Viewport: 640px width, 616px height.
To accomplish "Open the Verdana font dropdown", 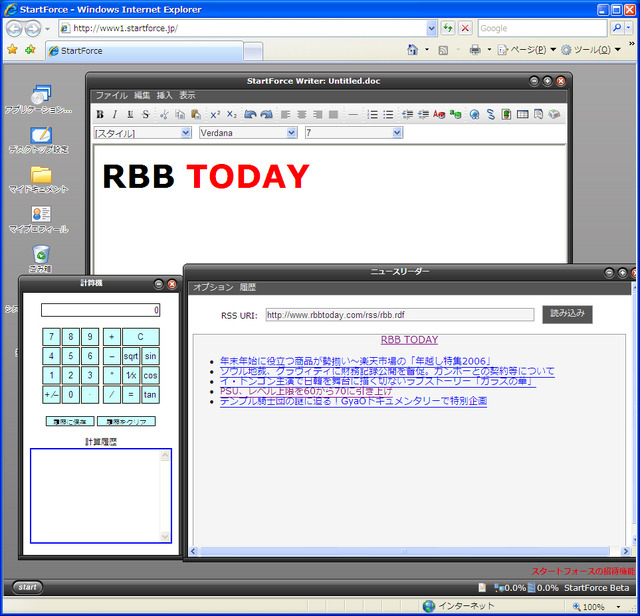I will tap(248, 133).
